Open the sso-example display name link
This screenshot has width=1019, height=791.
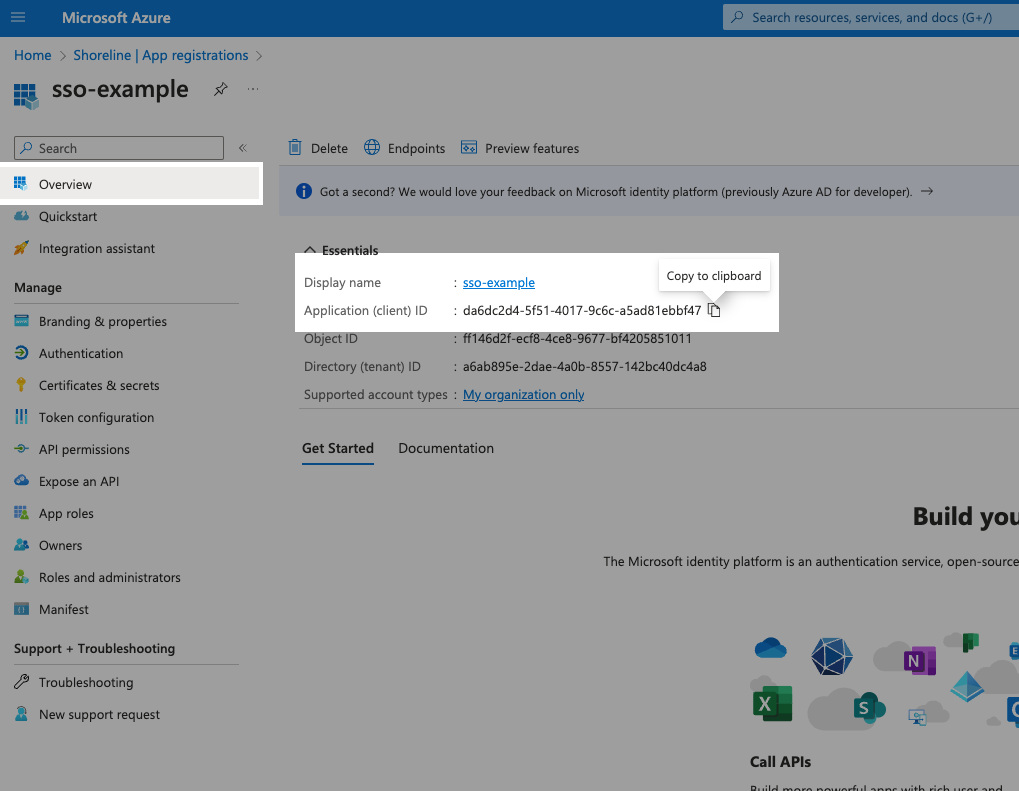coord(498,283)
